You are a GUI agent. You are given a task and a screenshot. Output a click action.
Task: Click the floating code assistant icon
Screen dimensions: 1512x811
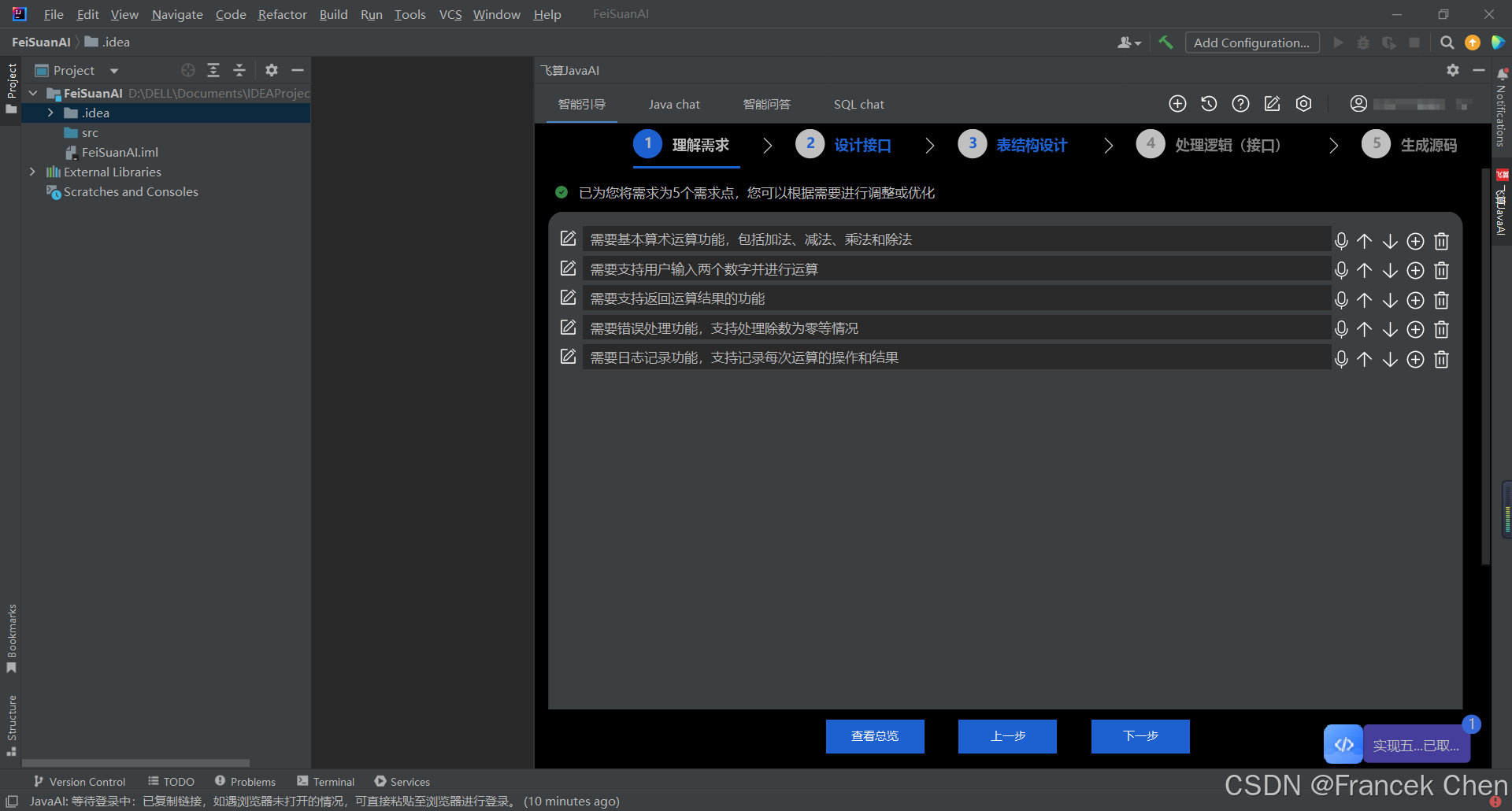(1343, 744)
